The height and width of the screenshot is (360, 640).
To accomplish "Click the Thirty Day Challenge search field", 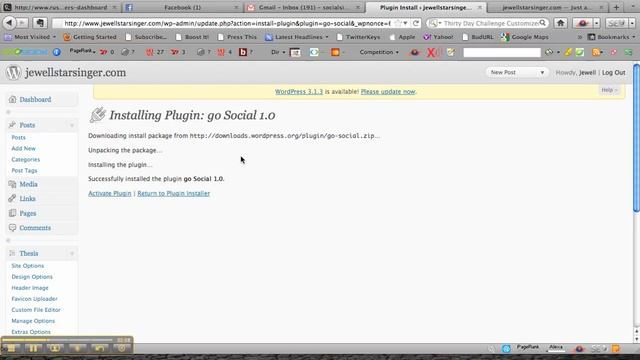I will (491, 23).
